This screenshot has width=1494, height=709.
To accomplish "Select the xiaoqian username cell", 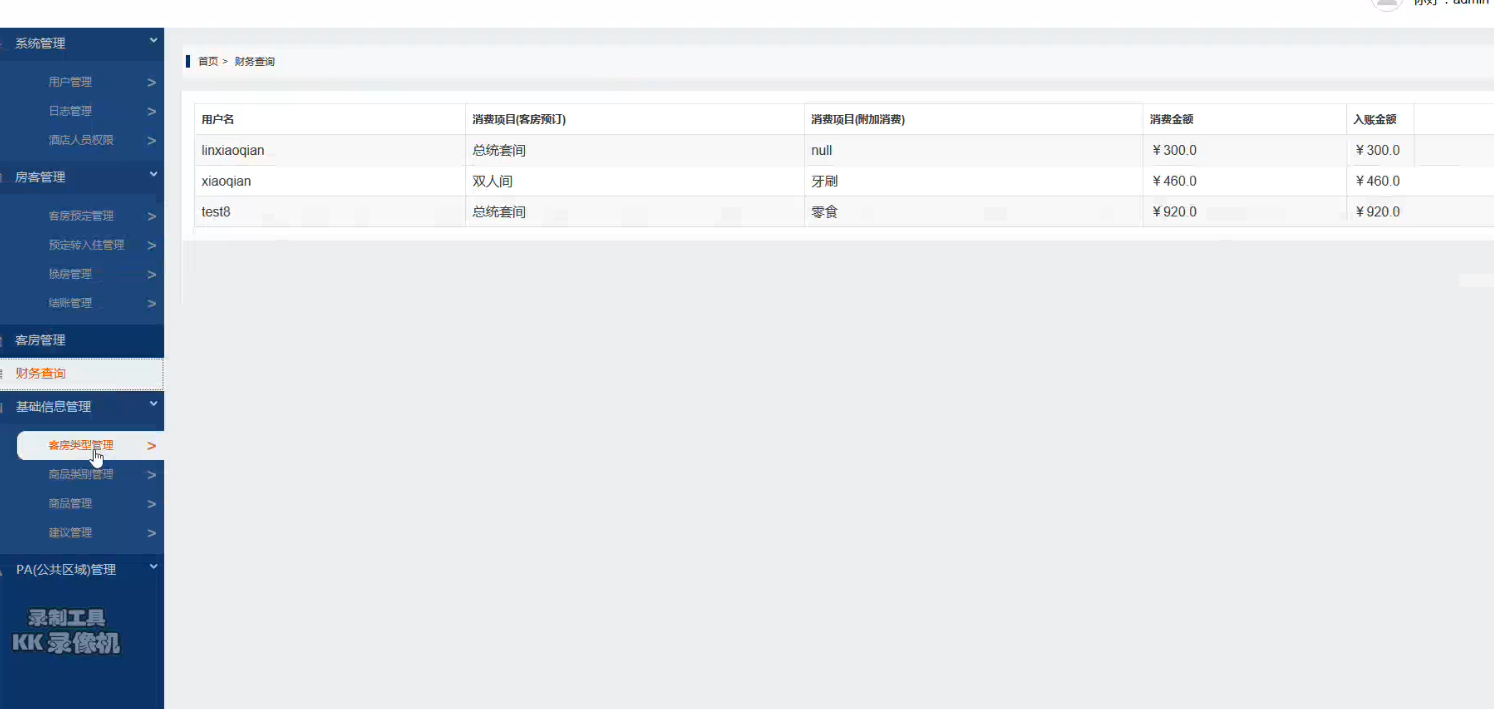I will pos(226,182).
